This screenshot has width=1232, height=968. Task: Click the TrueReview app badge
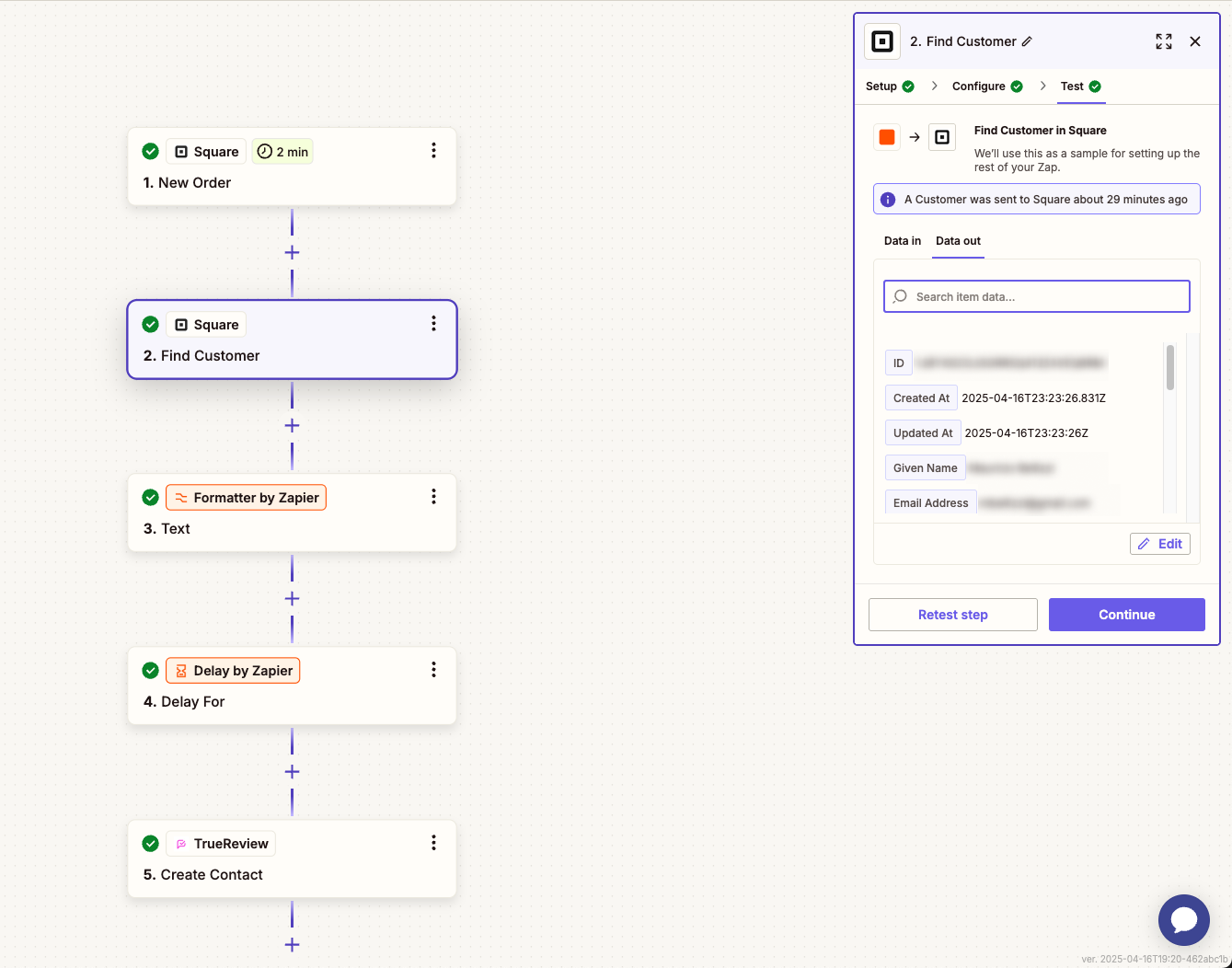[x=221, y=844]
